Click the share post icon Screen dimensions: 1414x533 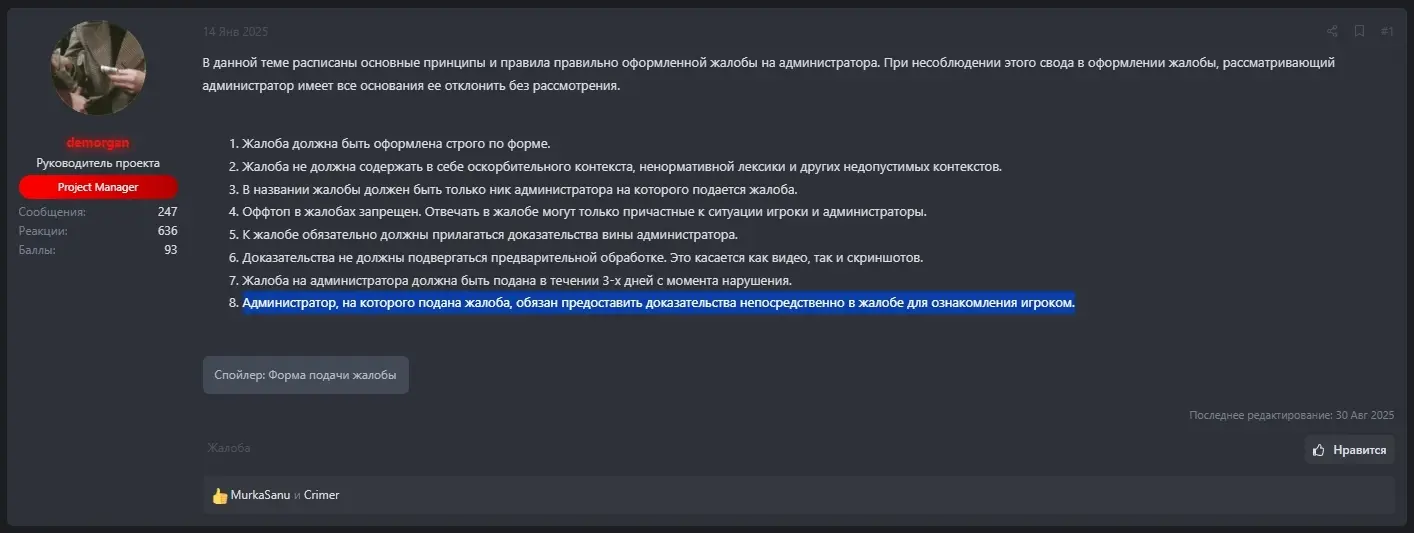pyautogui.click(x=1332, y=31)
